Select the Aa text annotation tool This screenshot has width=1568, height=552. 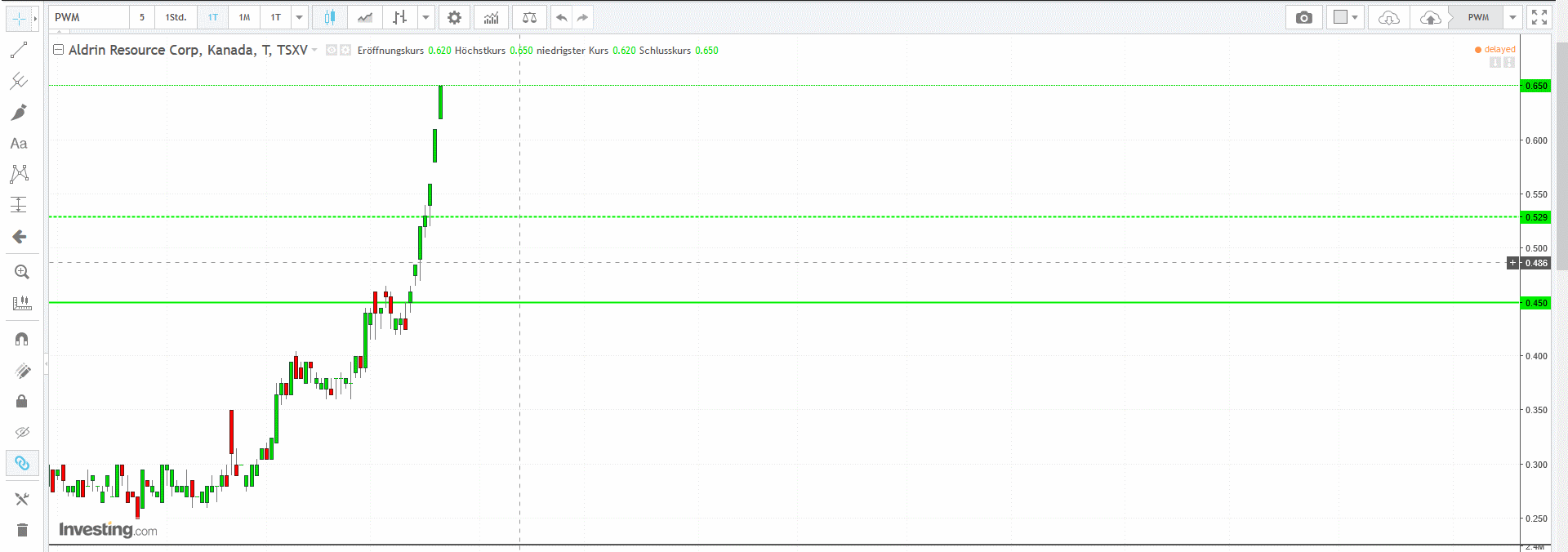[19, 143]
